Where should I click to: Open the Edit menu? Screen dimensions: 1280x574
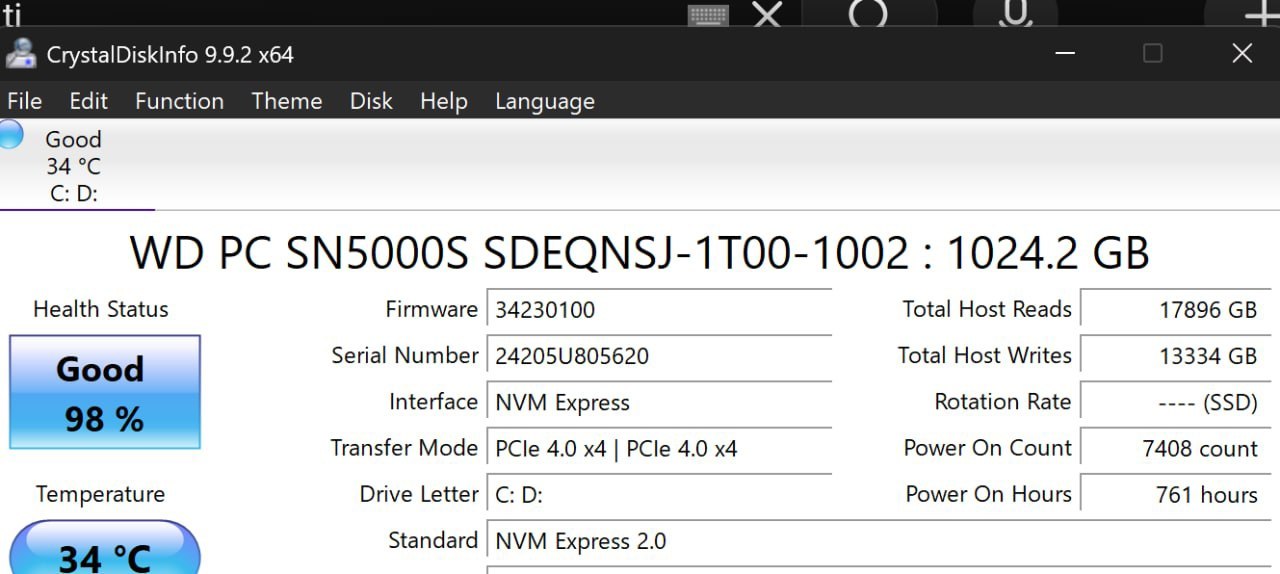click(88, 101)
